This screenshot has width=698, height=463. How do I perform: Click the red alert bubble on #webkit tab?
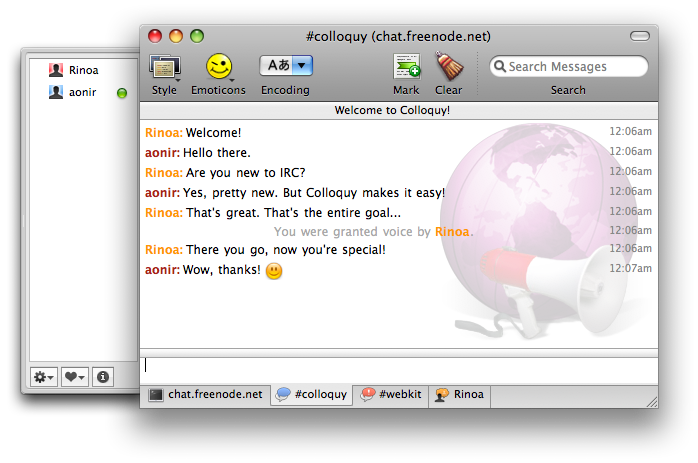(368, 394)
